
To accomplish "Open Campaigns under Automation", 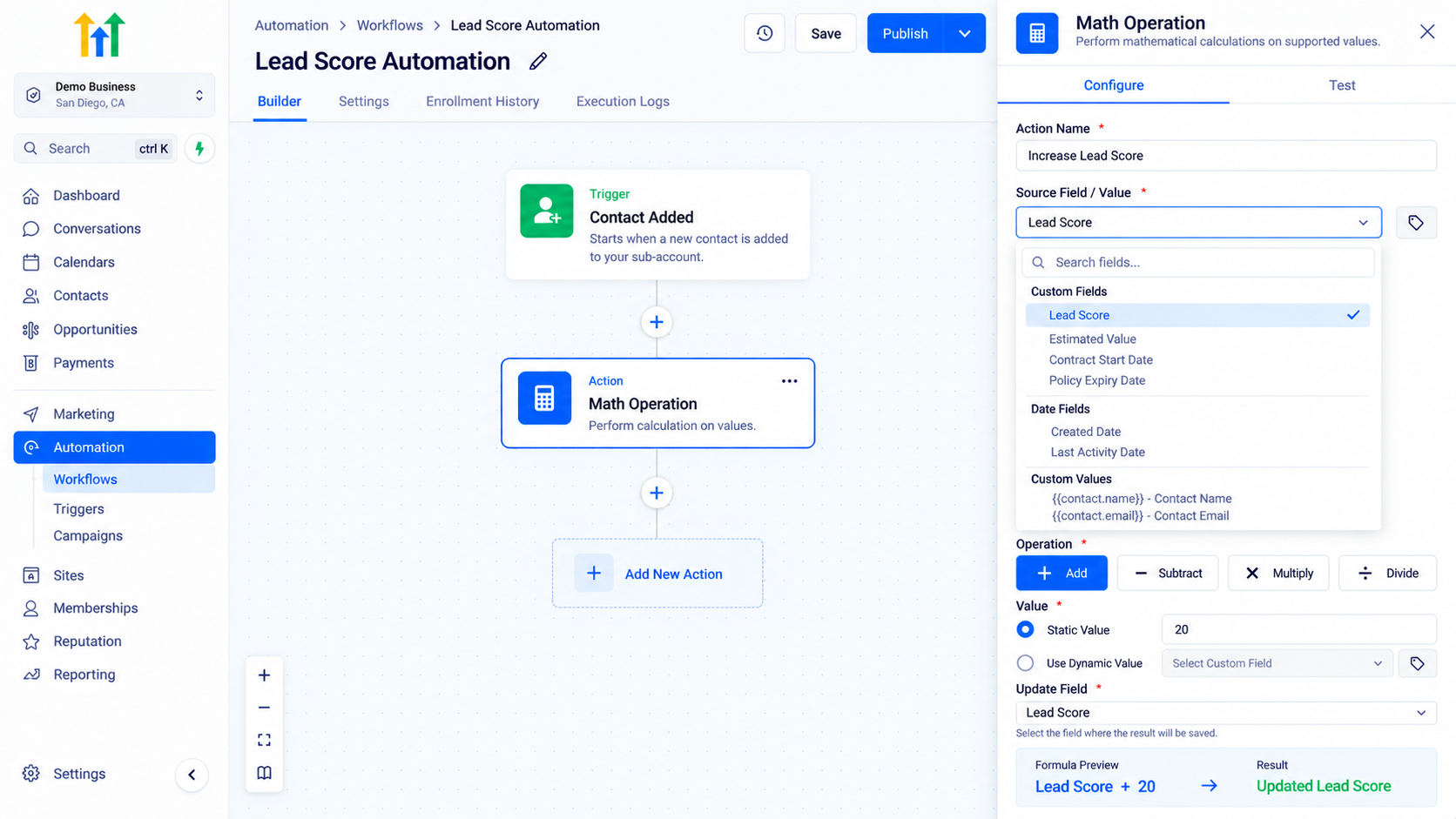I will tap(88, 536).
